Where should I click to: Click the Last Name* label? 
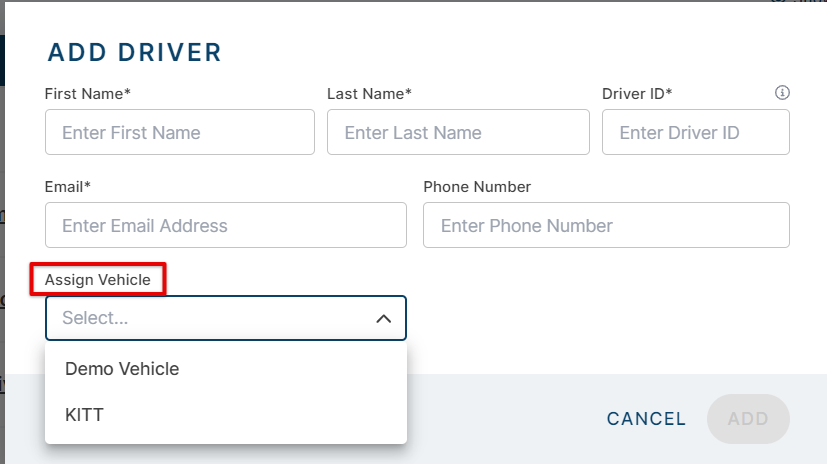[x=370, y=94]
